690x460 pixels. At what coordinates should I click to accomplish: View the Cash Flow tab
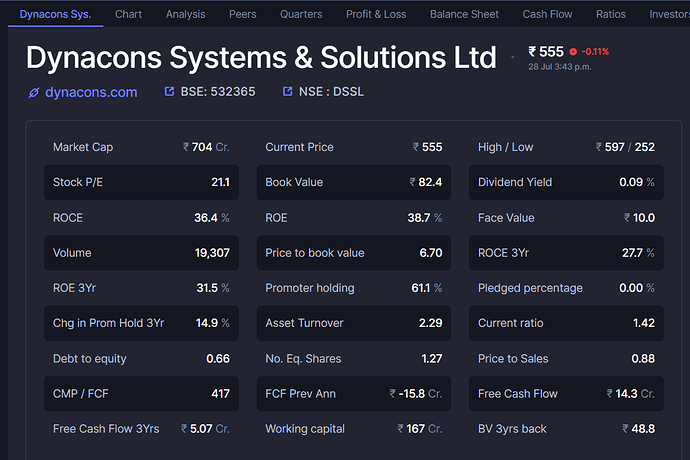click(x=547, y=14)
